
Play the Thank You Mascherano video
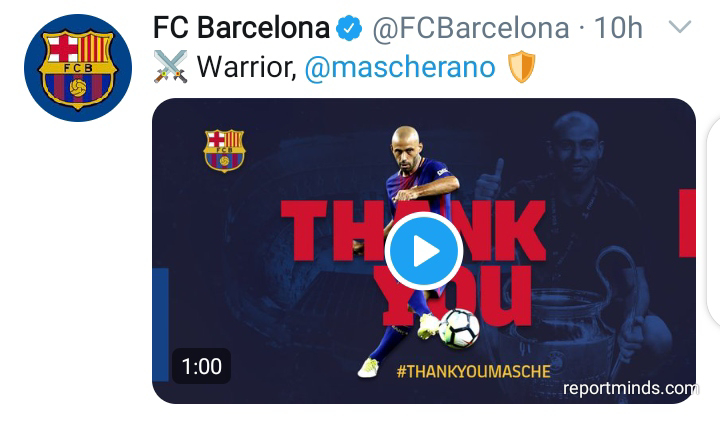pyautogui.click(x=423, y=251)
